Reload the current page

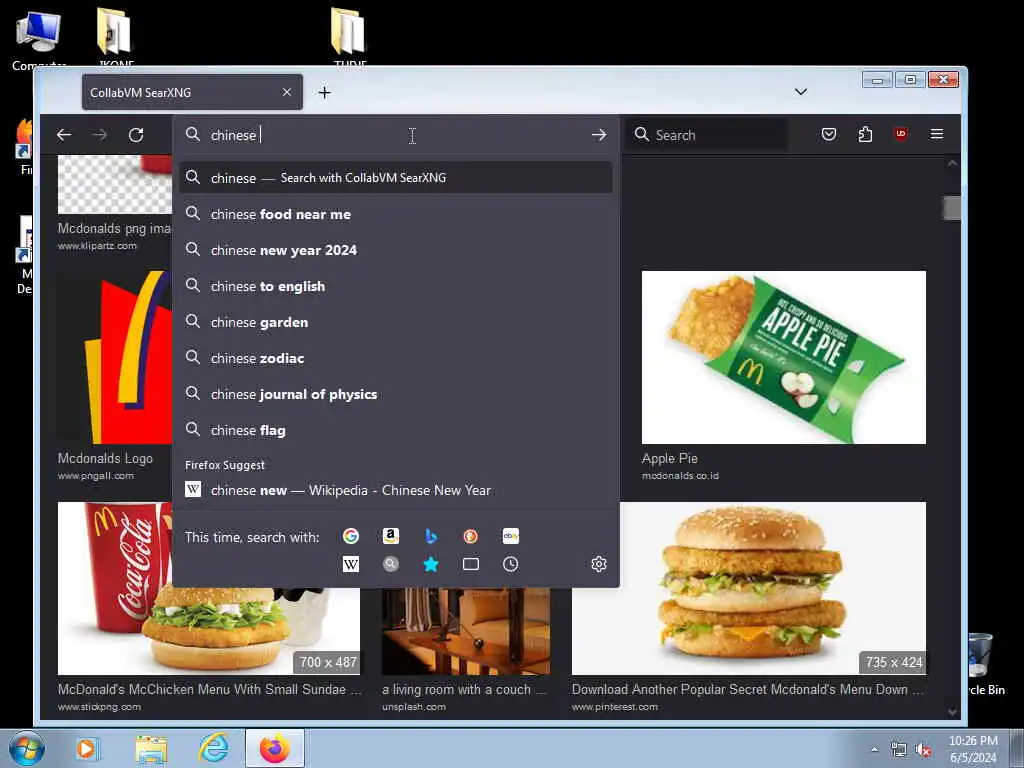pyautogui.click(x=136, y=135)
